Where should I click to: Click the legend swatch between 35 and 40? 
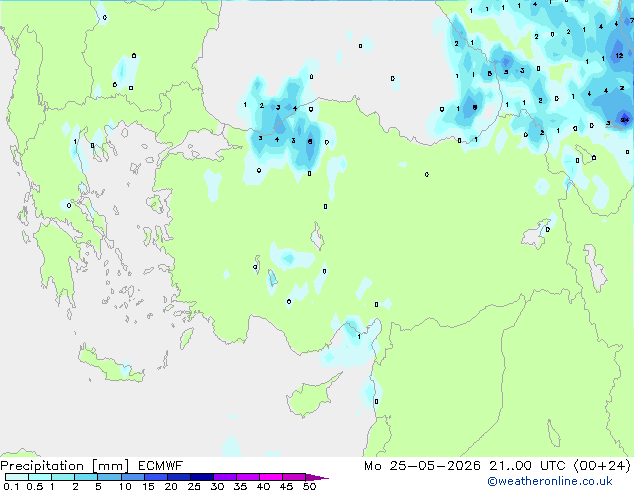coord(247,477)
